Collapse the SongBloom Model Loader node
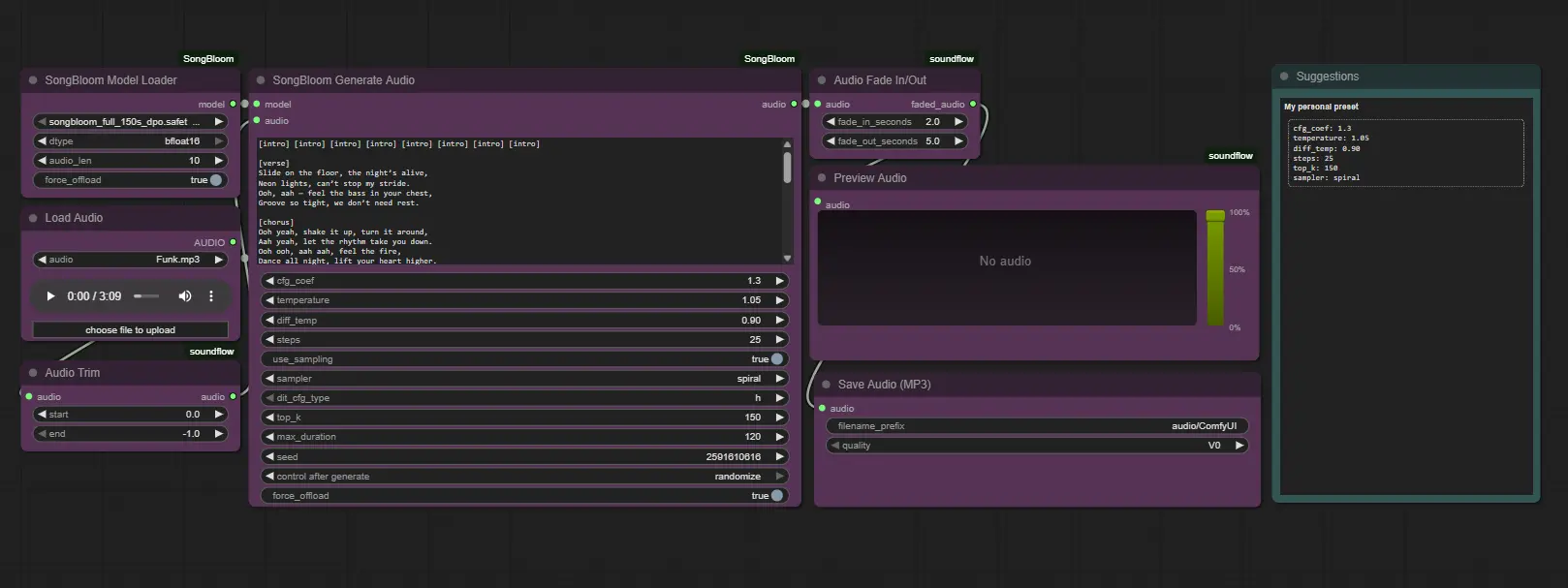 (33, 80)
